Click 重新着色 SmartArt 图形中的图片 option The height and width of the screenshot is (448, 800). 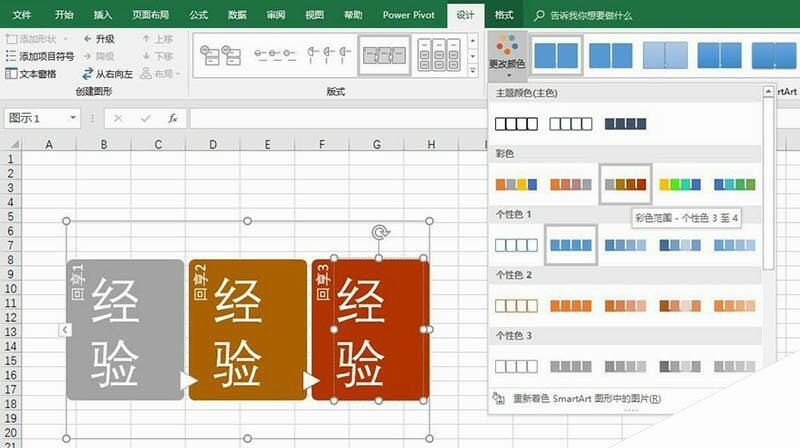(585, 398)
